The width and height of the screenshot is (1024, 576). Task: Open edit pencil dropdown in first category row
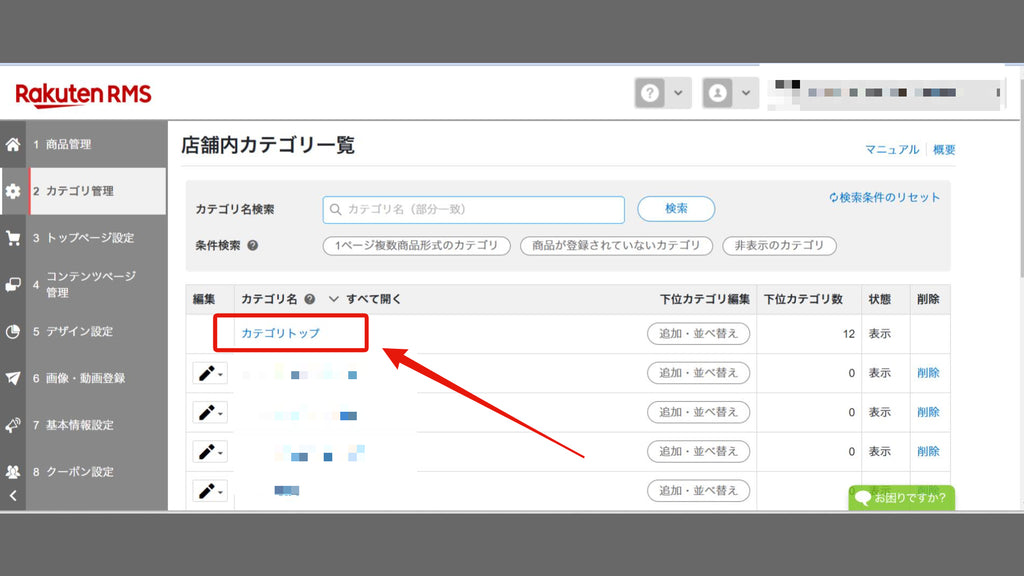point(210,374)
